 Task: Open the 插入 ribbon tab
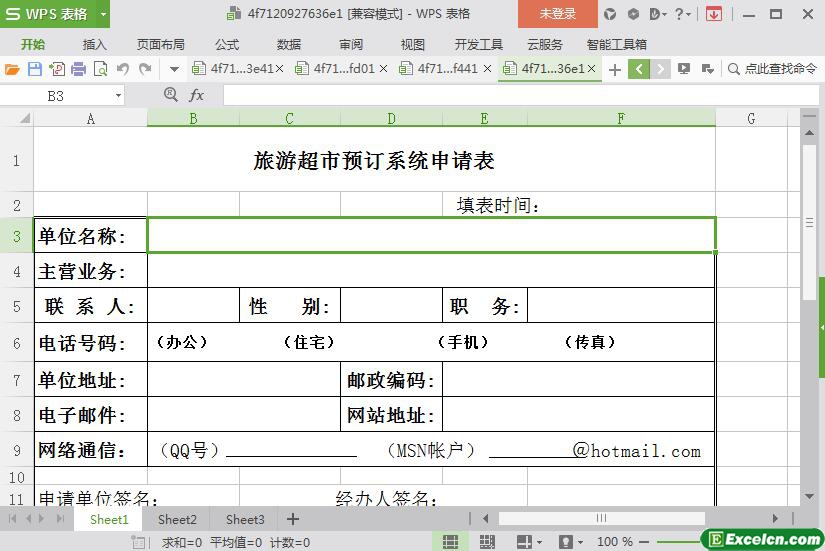(95, 45)
